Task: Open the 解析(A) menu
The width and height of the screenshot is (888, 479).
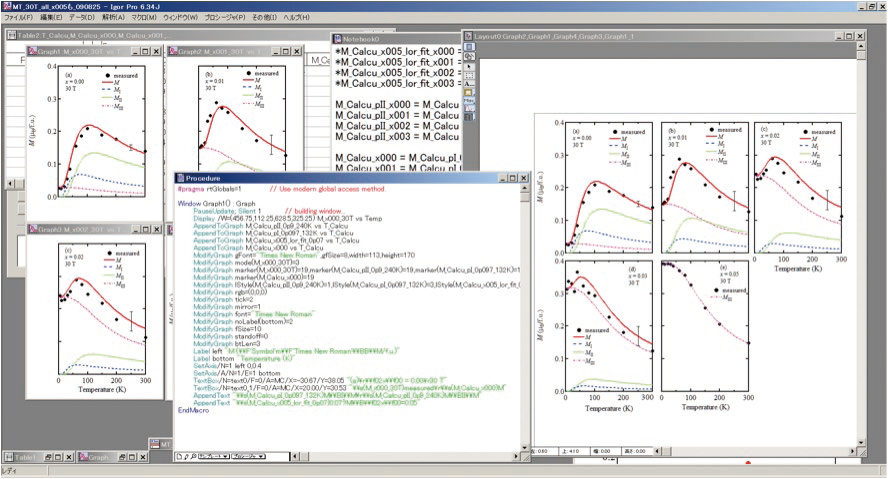Action: [113, 18]
